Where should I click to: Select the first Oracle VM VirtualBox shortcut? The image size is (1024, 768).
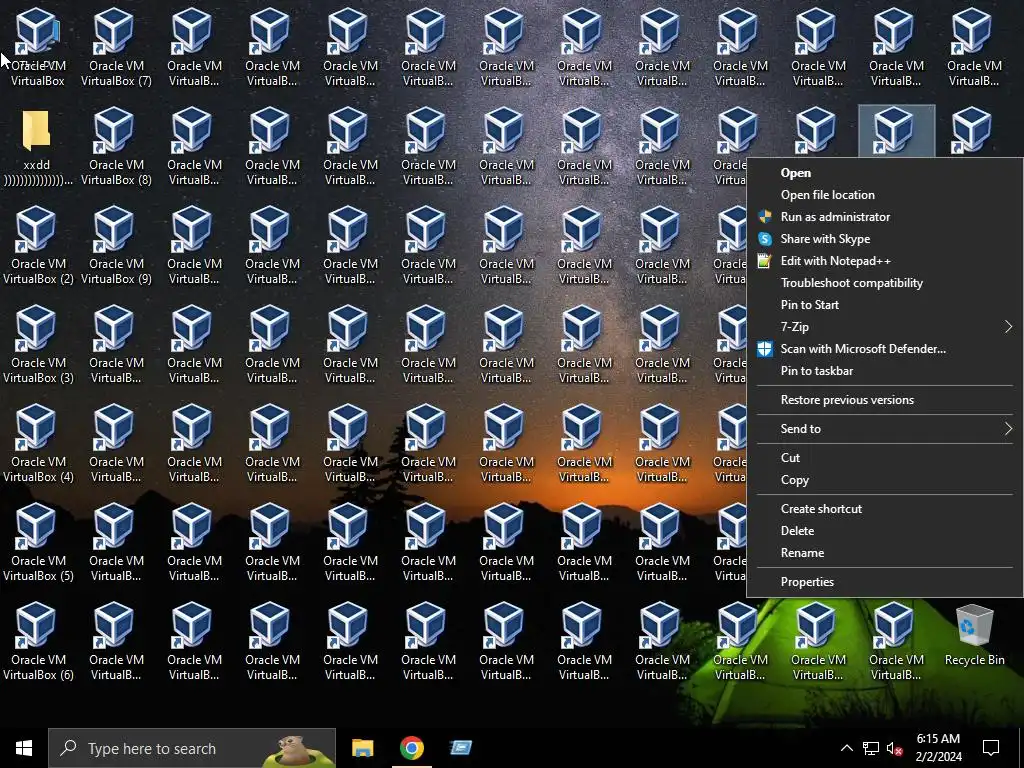38,47
